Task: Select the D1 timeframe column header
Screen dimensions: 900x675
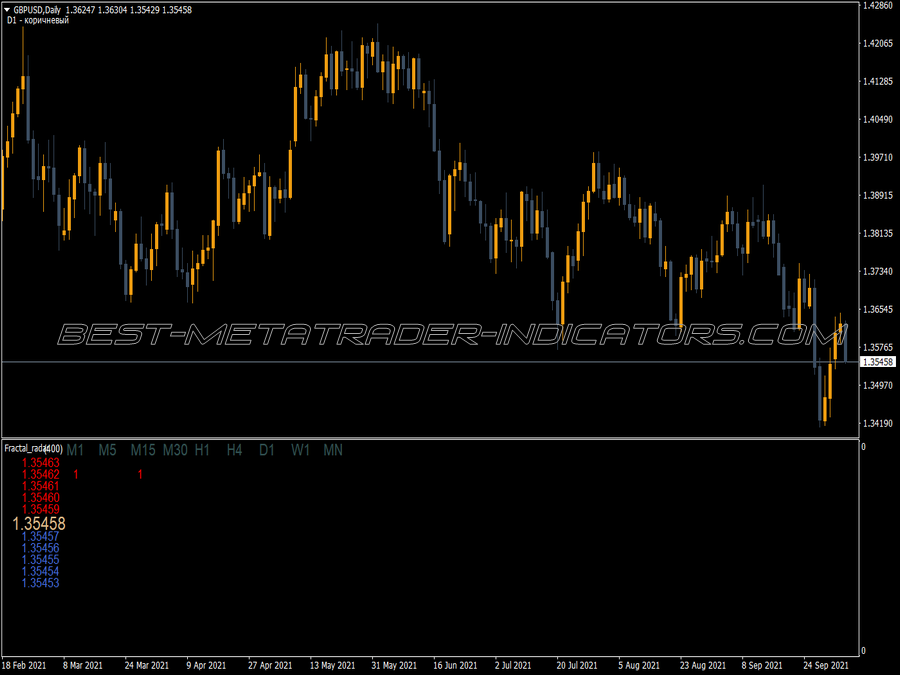Action: tap(267, 450)
